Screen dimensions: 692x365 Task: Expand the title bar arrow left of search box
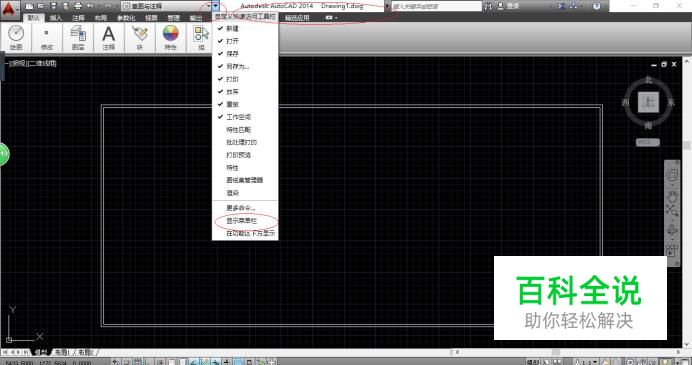pos(387,6)
